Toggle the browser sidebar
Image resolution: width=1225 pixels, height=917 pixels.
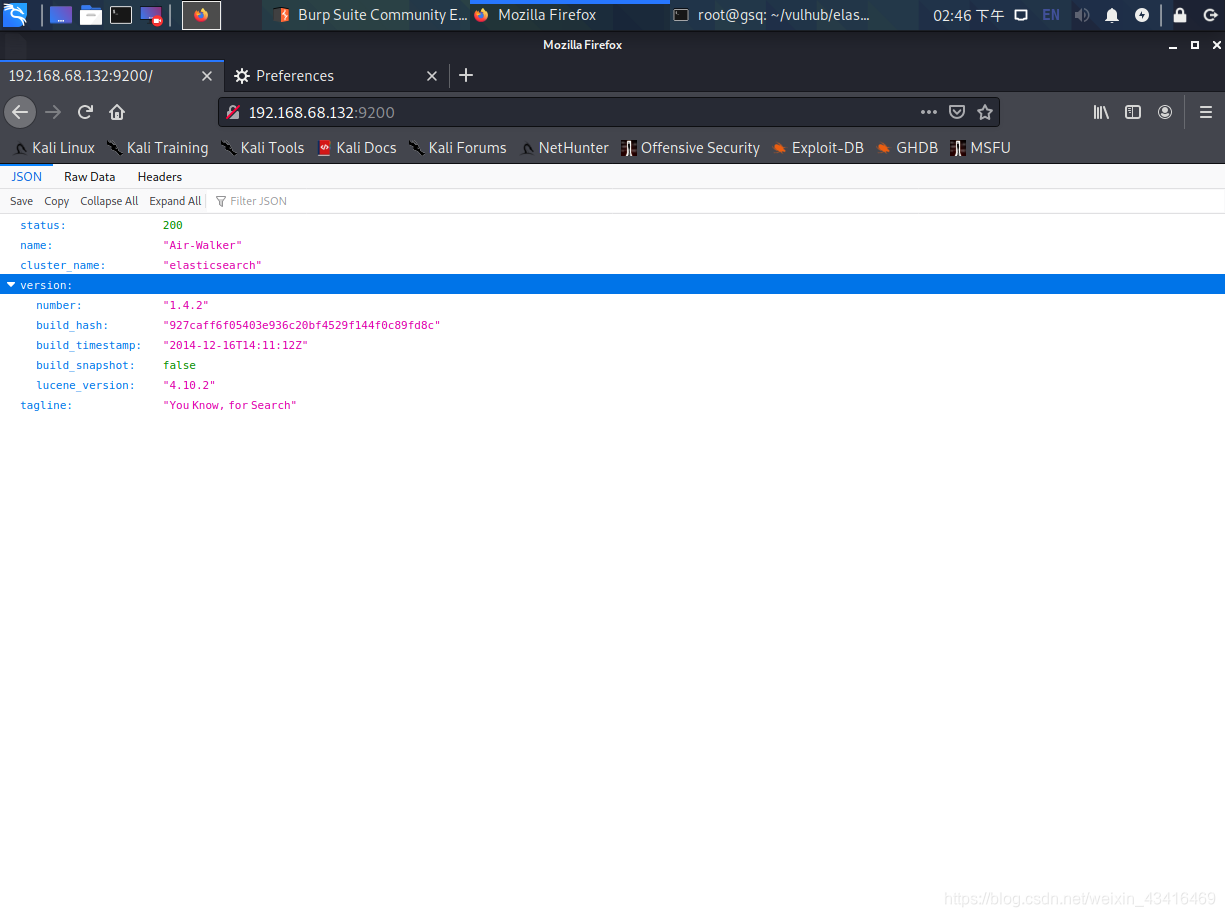1132,112
